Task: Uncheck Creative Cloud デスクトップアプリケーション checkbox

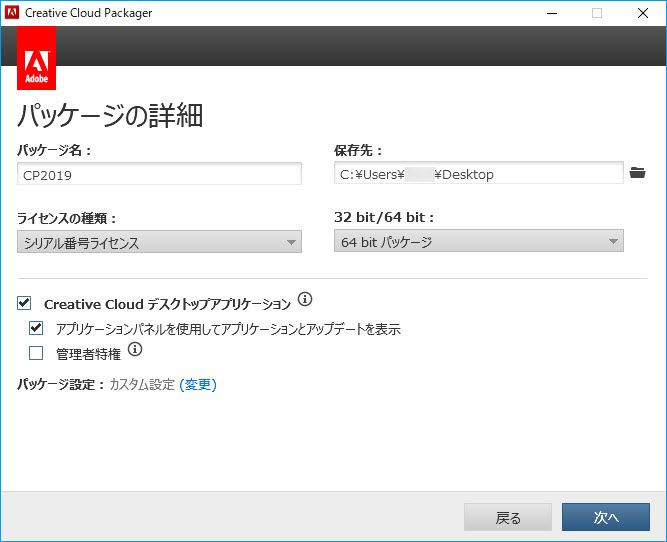Action: click(x=24, y=303)
